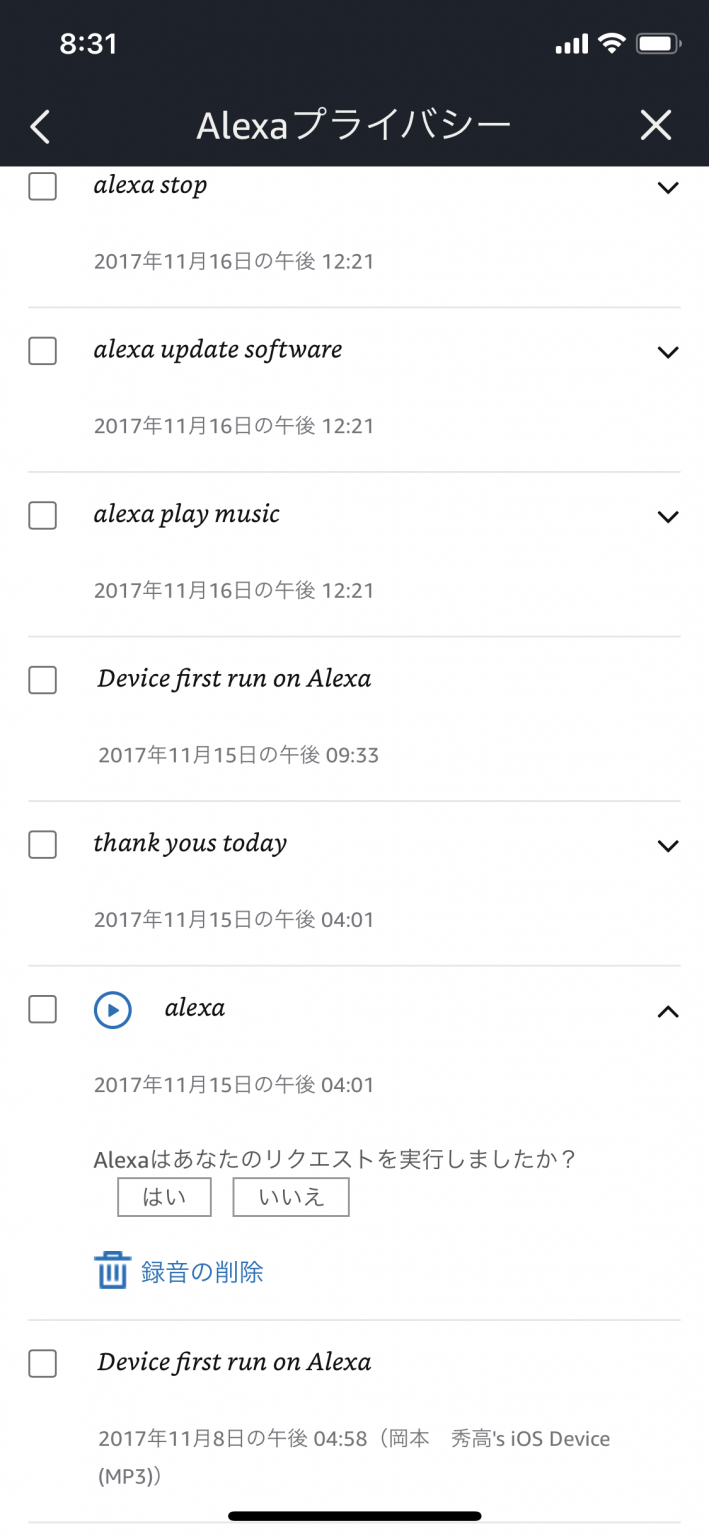Collapse the expanded 'alexa' entry

pos(667,1011)
